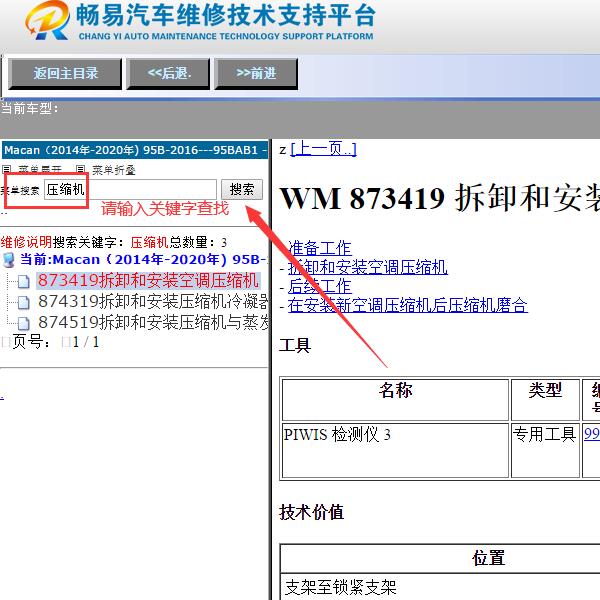Expand all menus via 菜单展开
Viewport: 600px width, 600px height.
(40, 170)
